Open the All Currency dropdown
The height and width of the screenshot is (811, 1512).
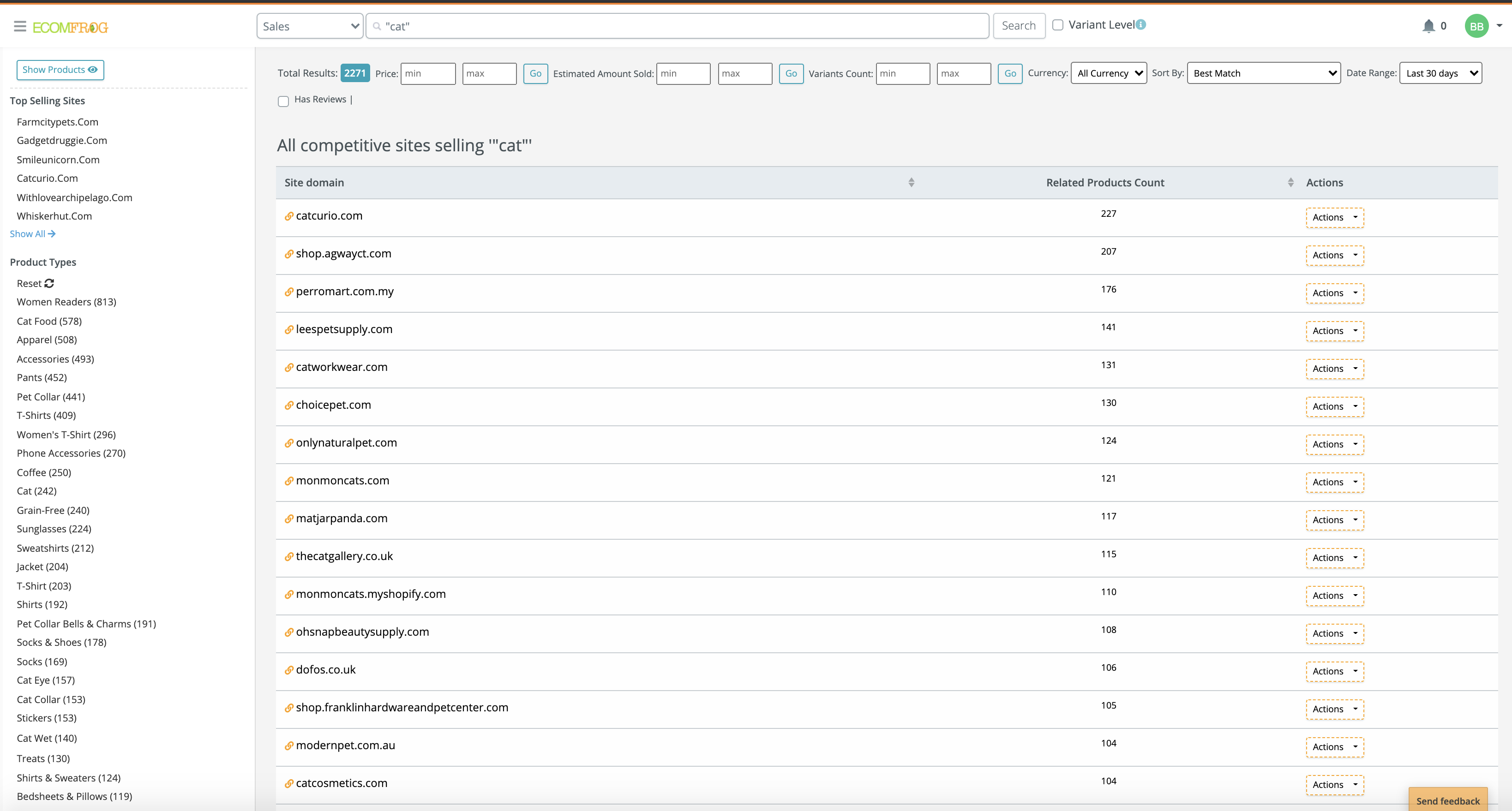1108,73
